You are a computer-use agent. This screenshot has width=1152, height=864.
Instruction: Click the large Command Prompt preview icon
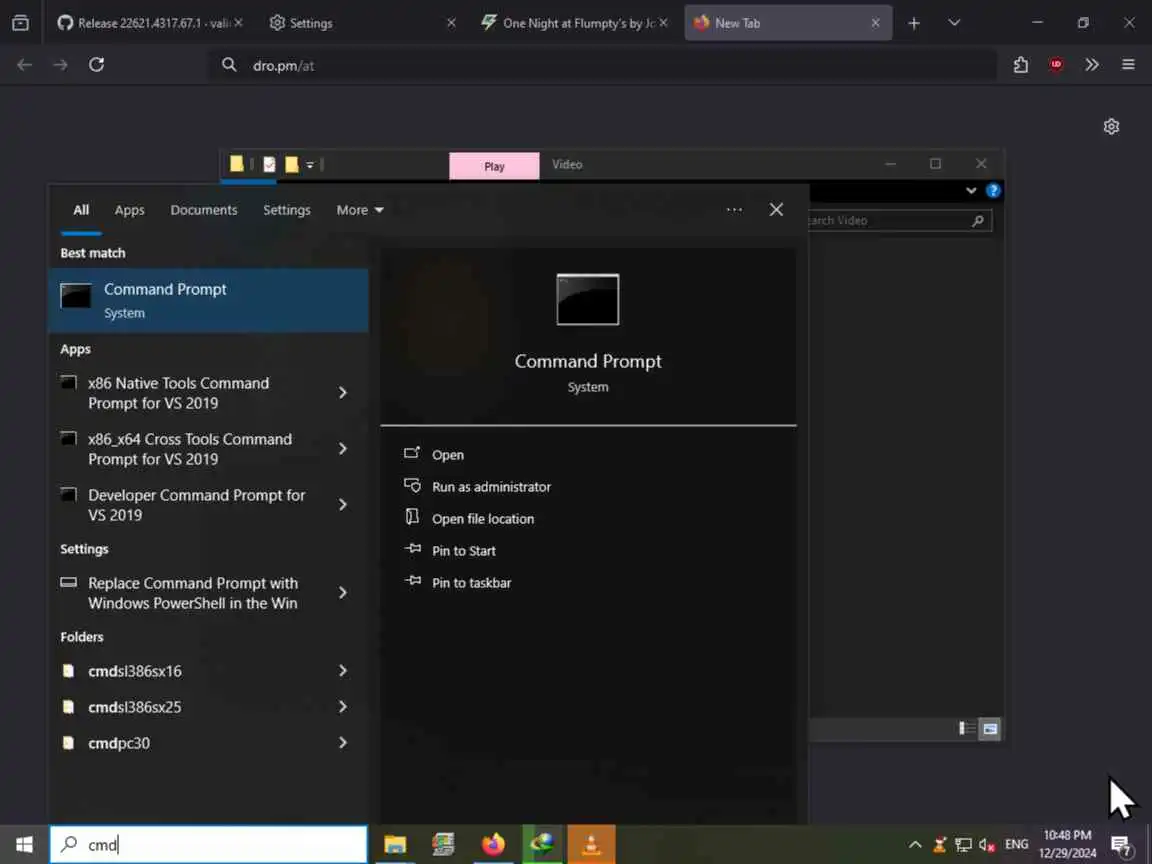[588, 299]
